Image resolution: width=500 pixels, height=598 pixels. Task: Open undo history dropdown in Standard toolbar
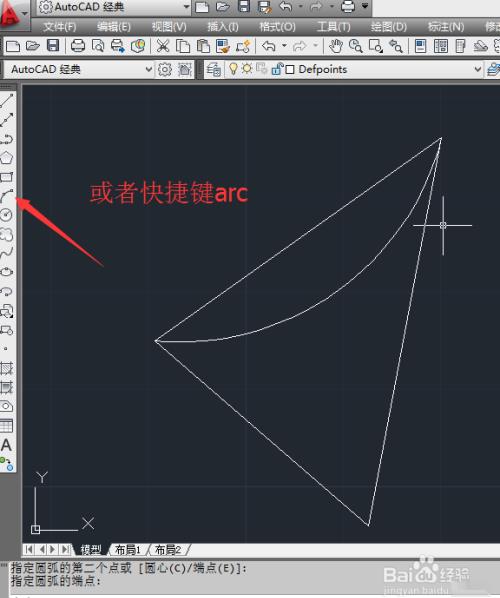284,46
